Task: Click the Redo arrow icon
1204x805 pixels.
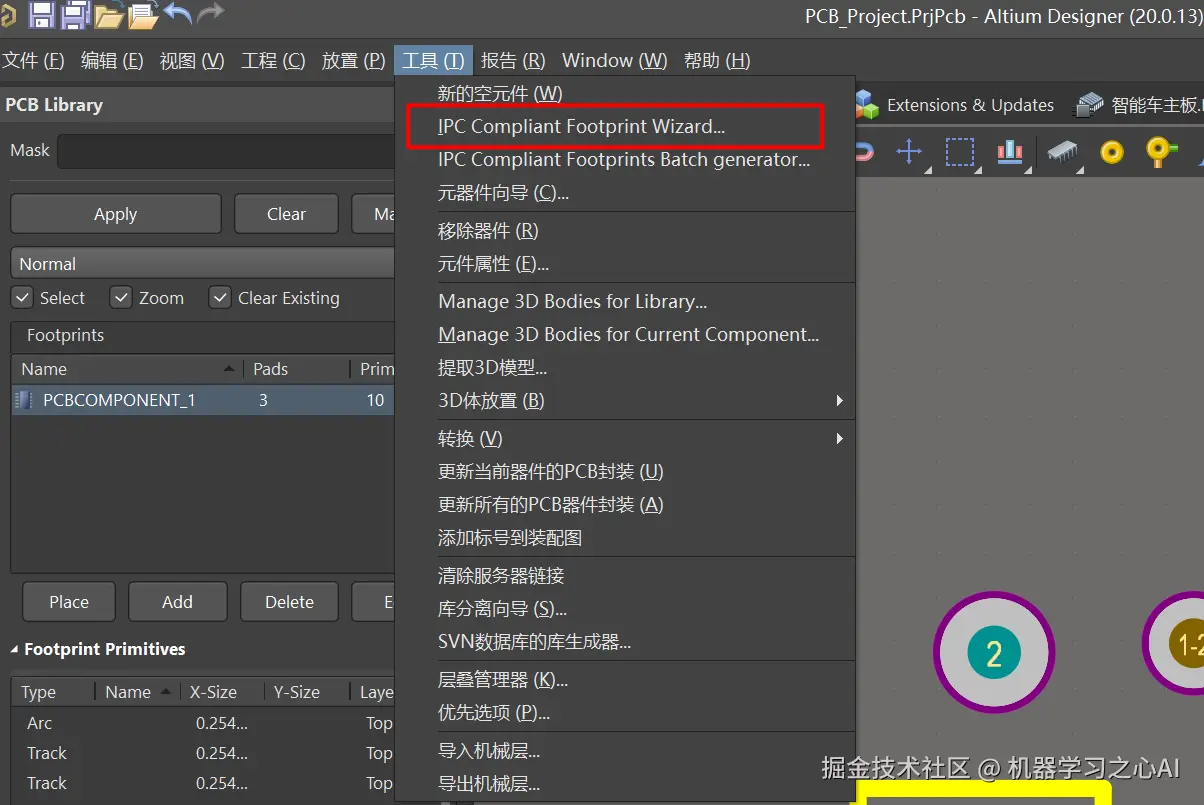Action: point(210,13)
